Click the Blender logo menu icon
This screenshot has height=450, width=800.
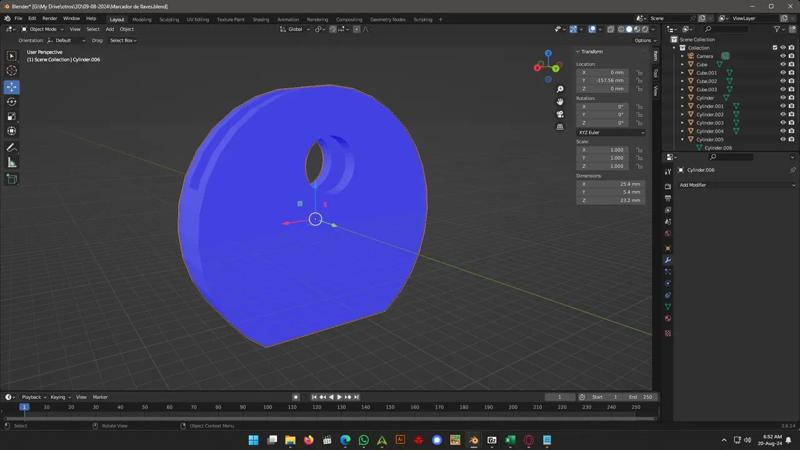(x=7, y=18)
